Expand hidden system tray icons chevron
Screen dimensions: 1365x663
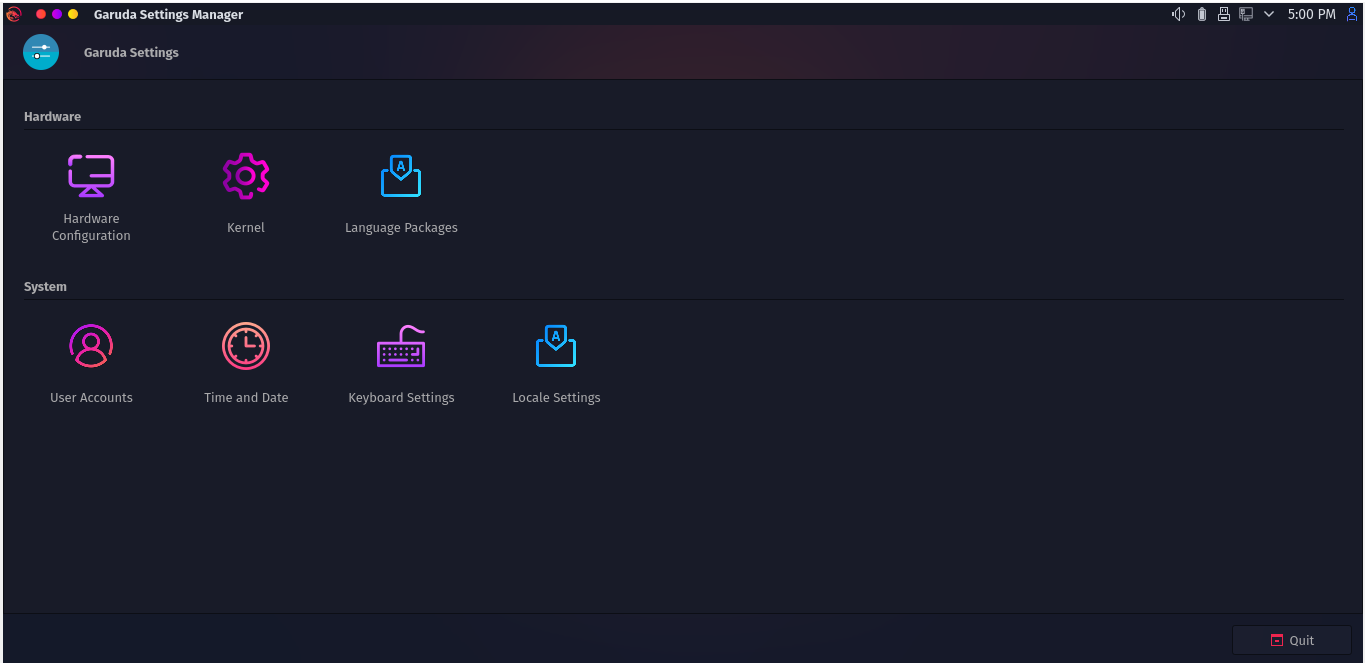coord(1269,14)
